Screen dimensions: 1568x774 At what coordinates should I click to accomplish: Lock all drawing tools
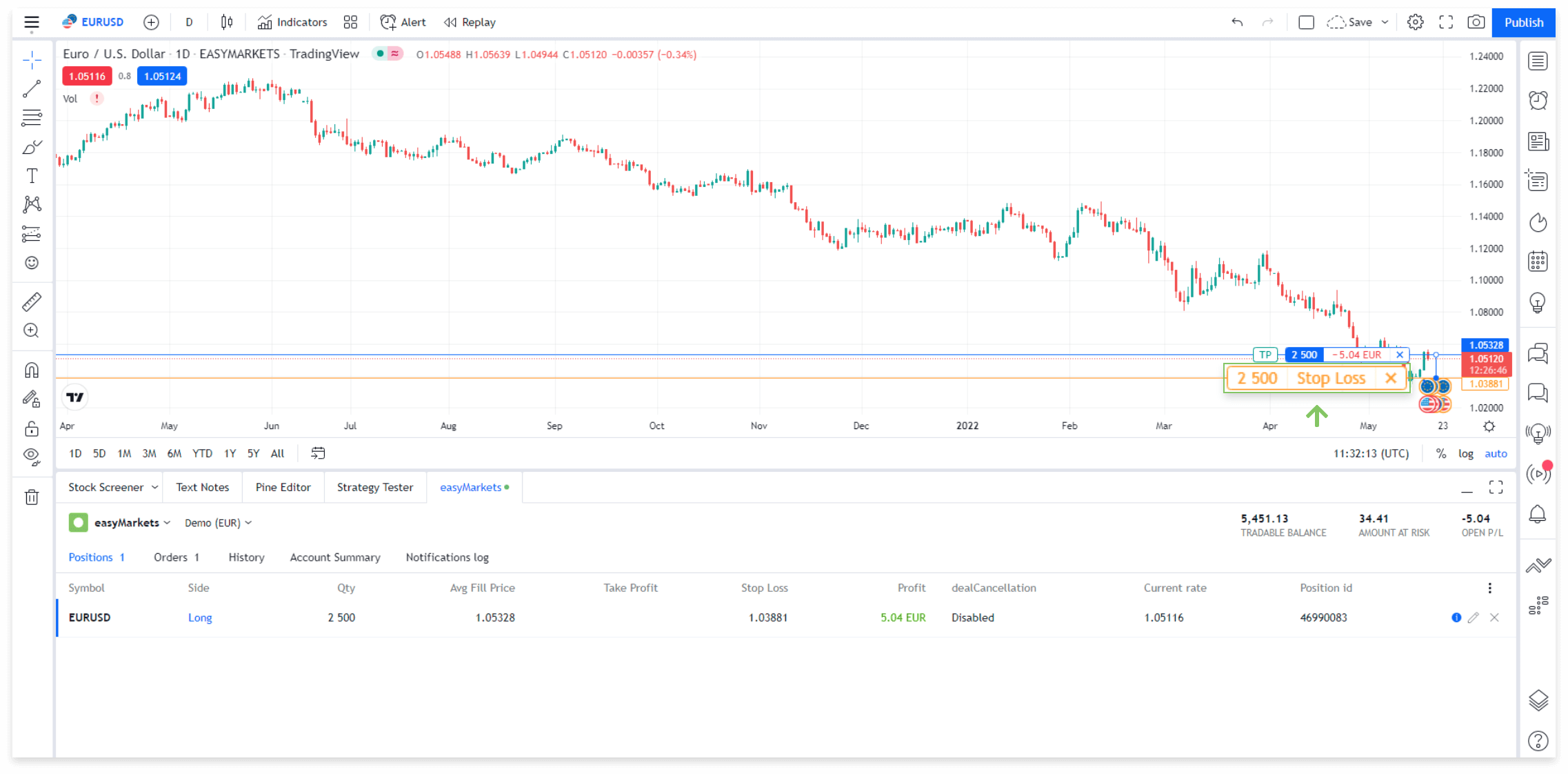click(32, 428)
